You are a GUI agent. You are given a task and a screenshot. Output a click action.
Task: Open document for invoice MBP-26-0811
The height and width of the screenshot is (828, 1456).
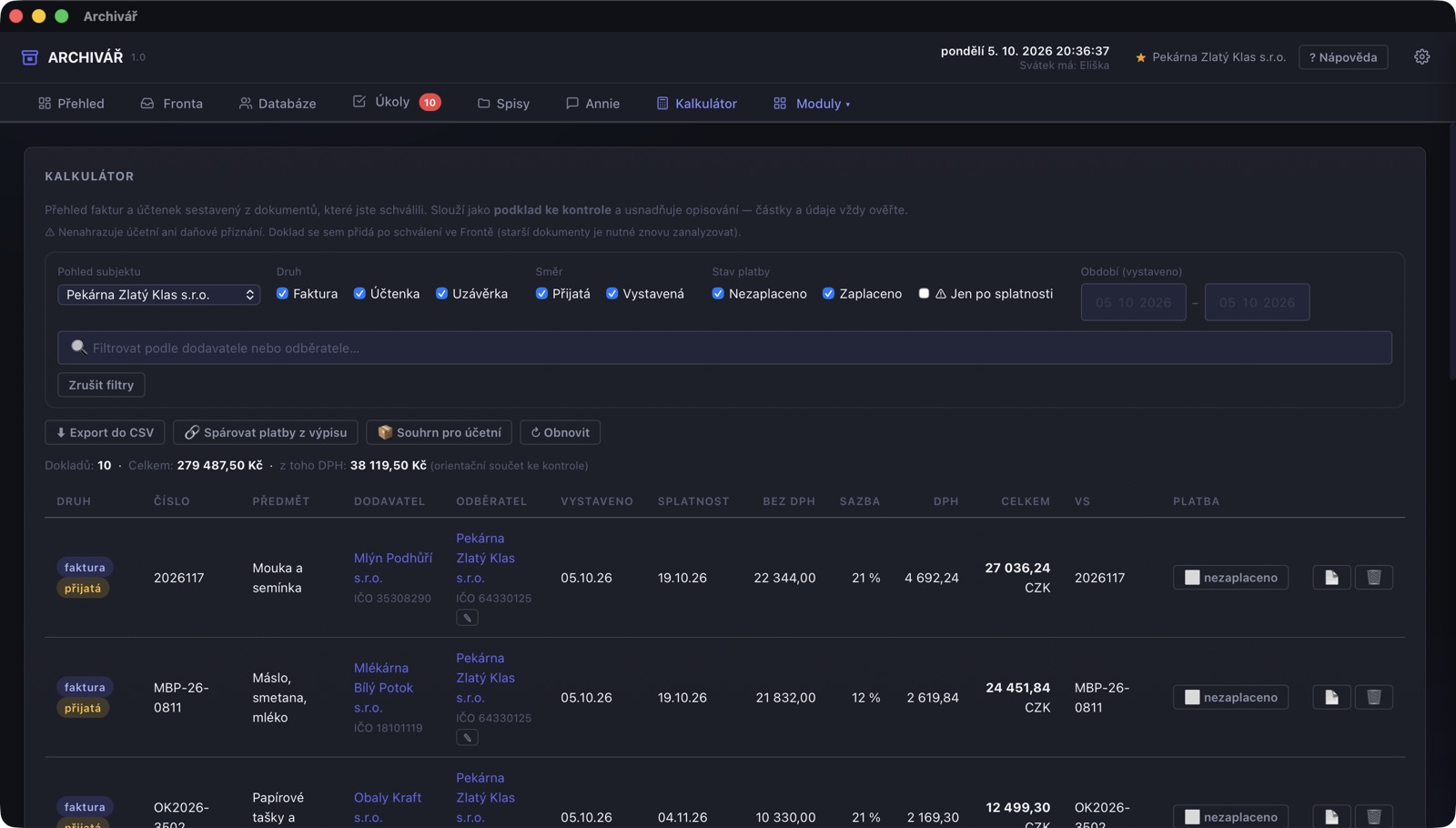click(x=1331, y=697)
